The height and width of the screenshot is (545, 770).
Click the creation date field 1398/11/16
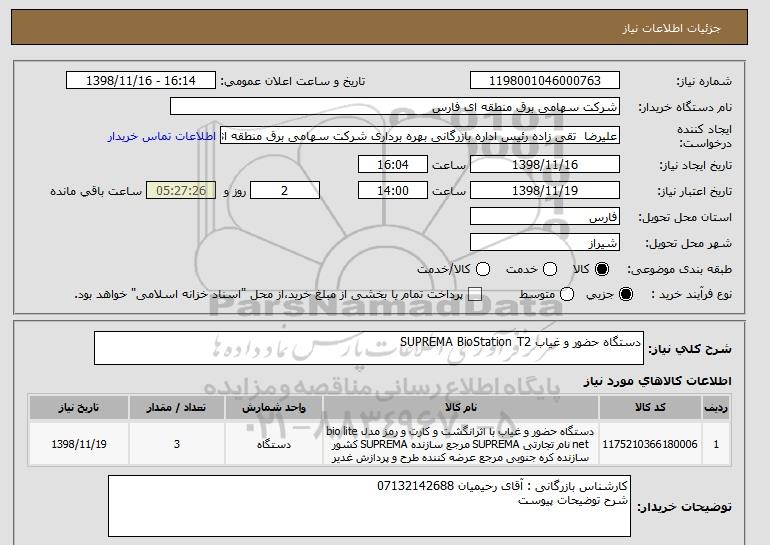[545, 164]
